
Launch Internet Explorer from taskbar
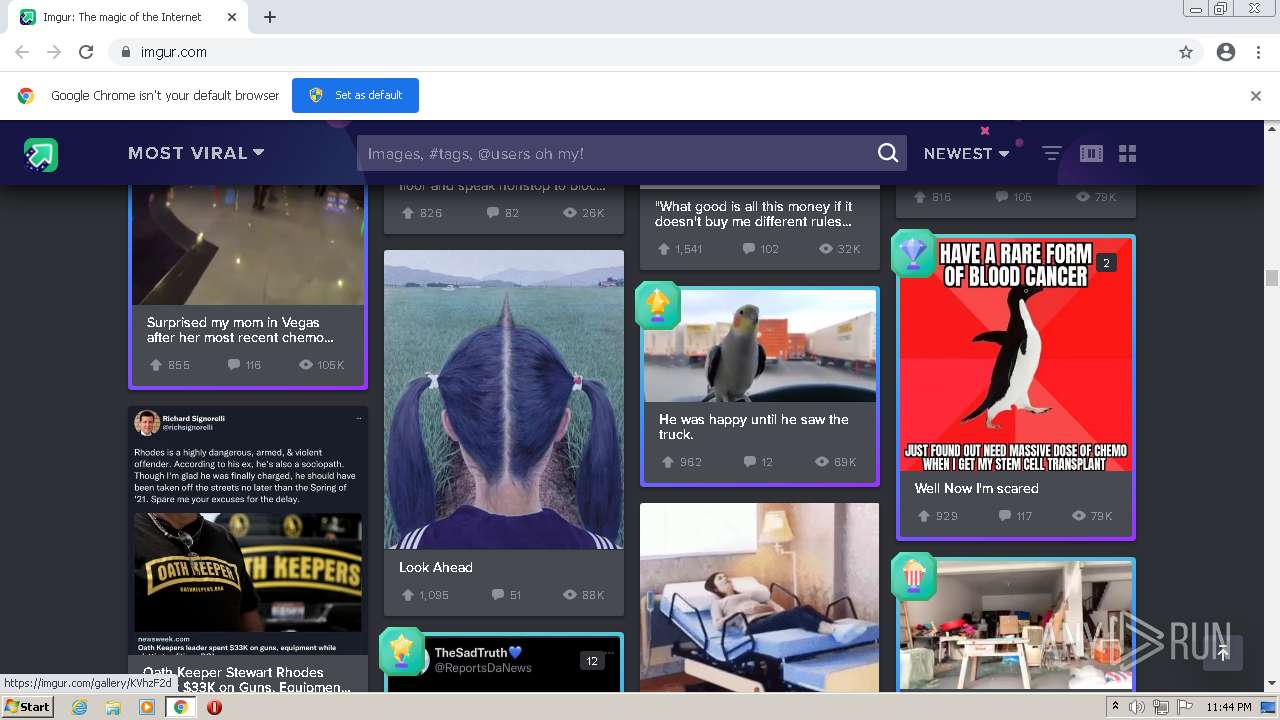click(79, 707)
